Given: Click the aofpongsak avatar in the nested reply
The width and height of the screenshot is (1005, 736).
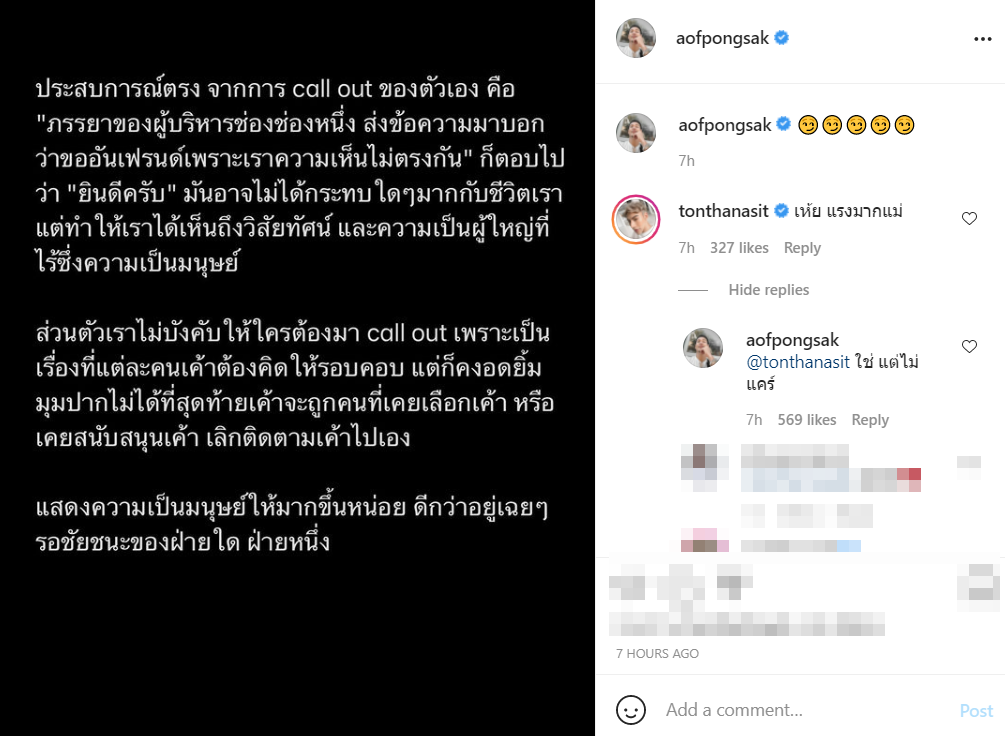Looking at the screenshot, I should tap(703, 347).
